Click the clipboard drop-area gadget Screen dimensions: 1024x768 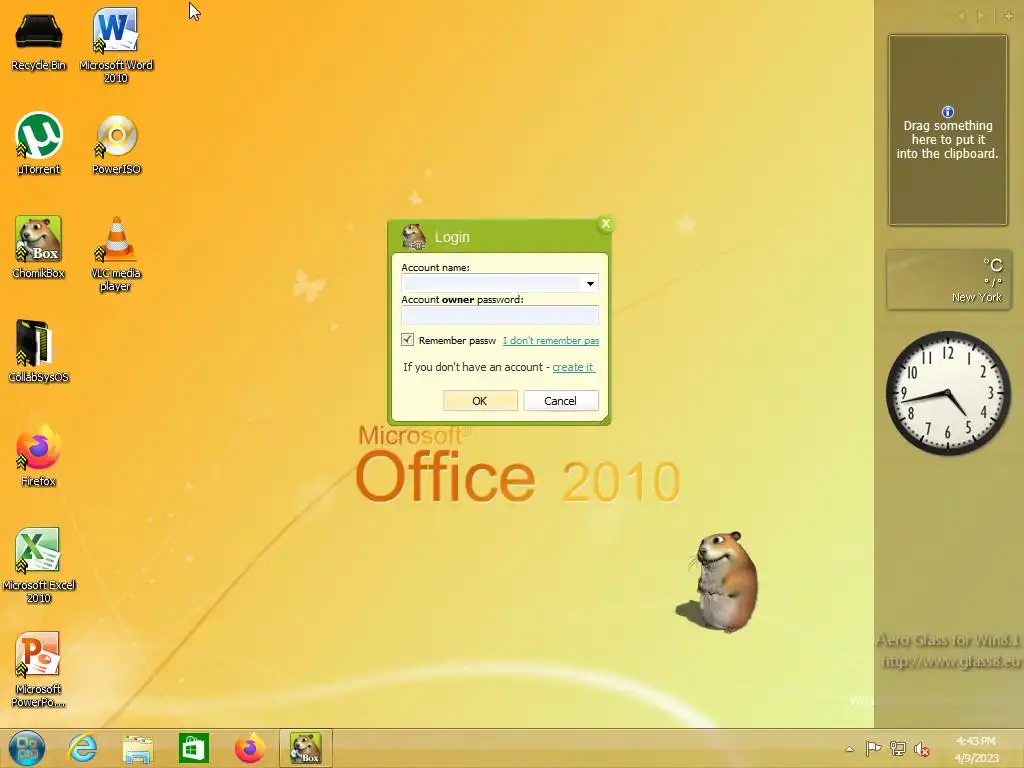pos(948,131)
